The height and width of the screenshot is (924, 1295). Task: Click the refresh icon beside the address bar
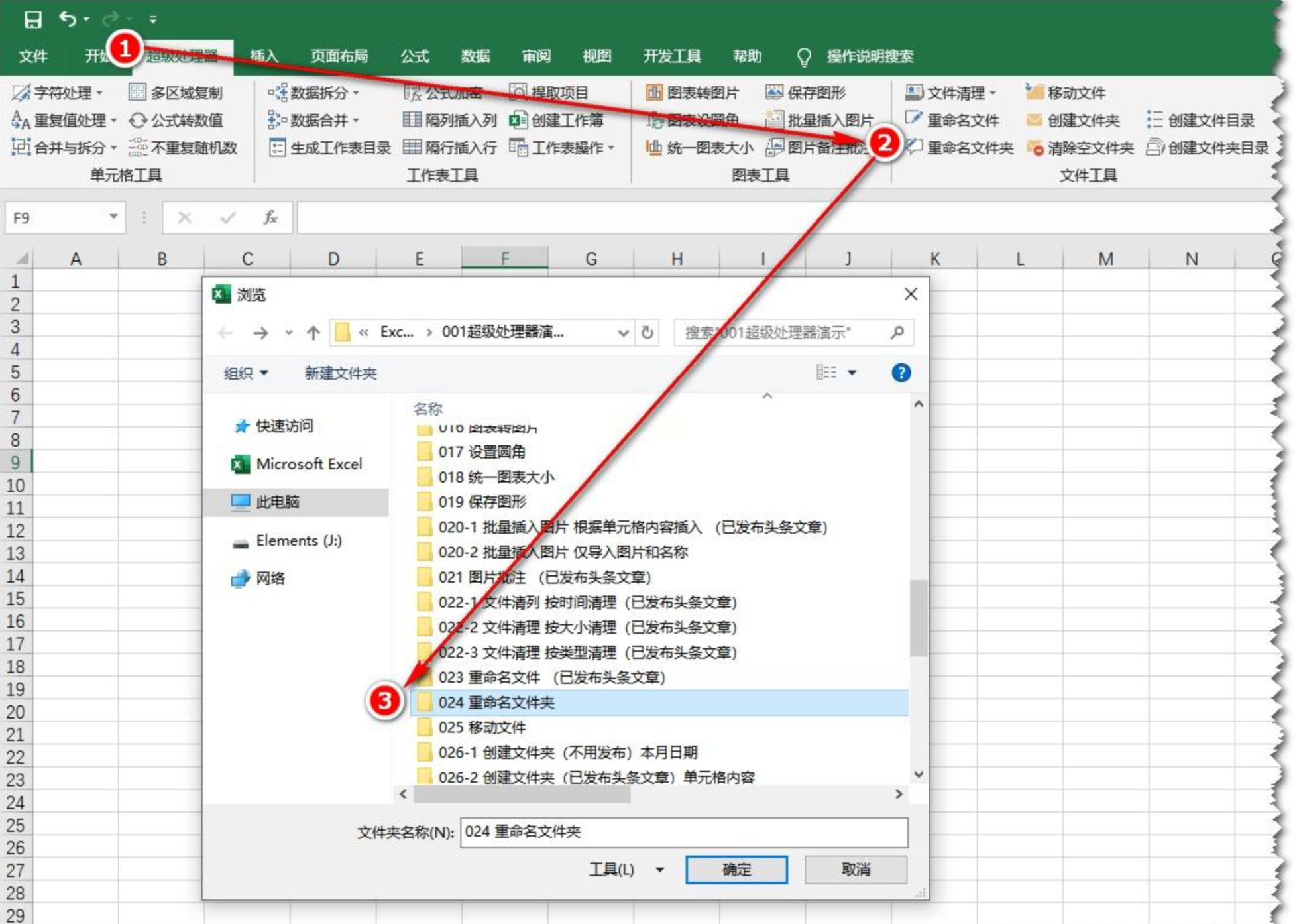(x=647, y=333)
